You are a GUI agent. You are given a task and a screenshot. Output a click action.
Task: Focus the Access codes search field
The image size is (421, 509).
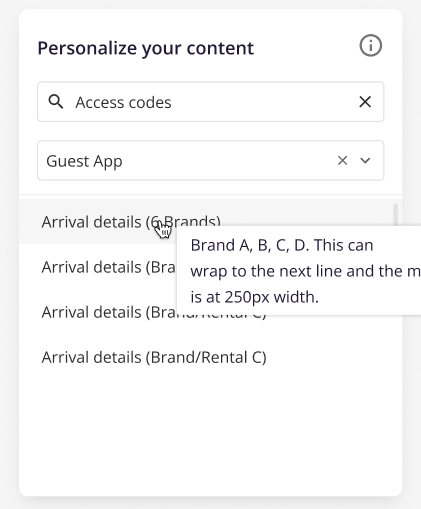click(x=210, y=102)
